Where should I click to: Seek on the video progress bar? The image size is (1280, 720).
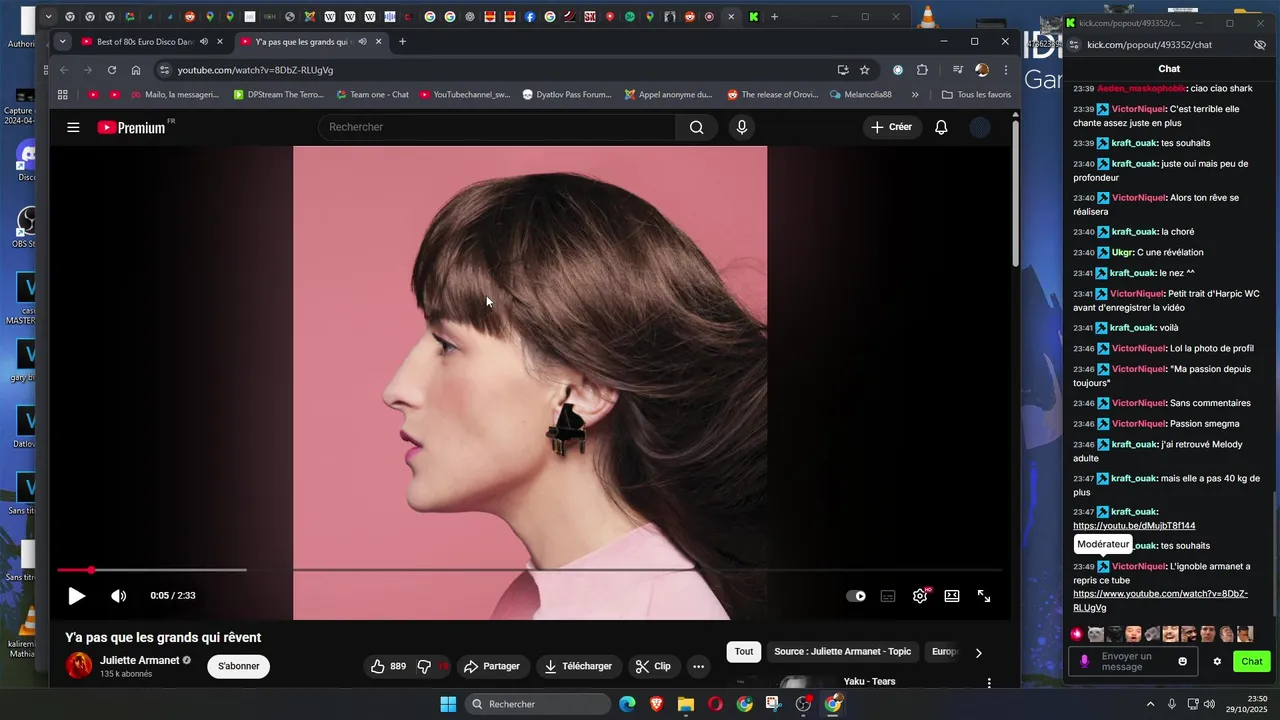529,570
